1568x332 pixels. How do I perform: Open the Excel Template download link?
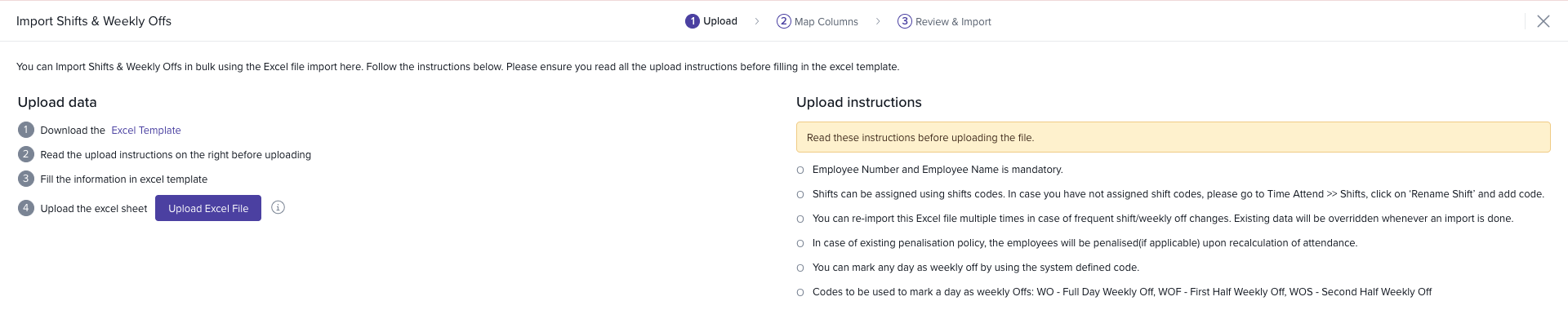tap(146, 131)
